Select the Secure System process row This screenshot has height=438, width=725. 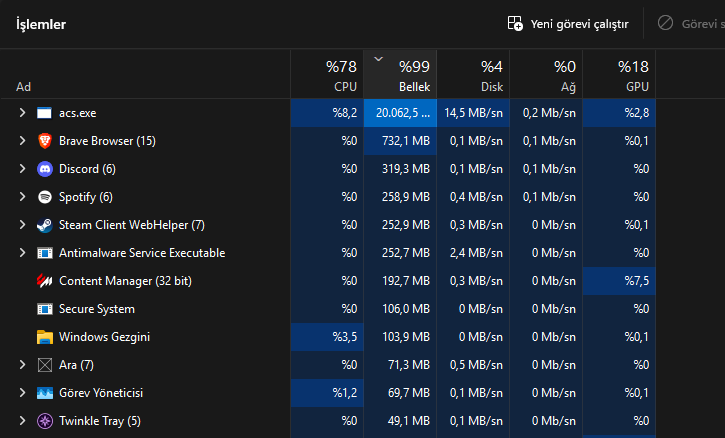coord(150,309)
